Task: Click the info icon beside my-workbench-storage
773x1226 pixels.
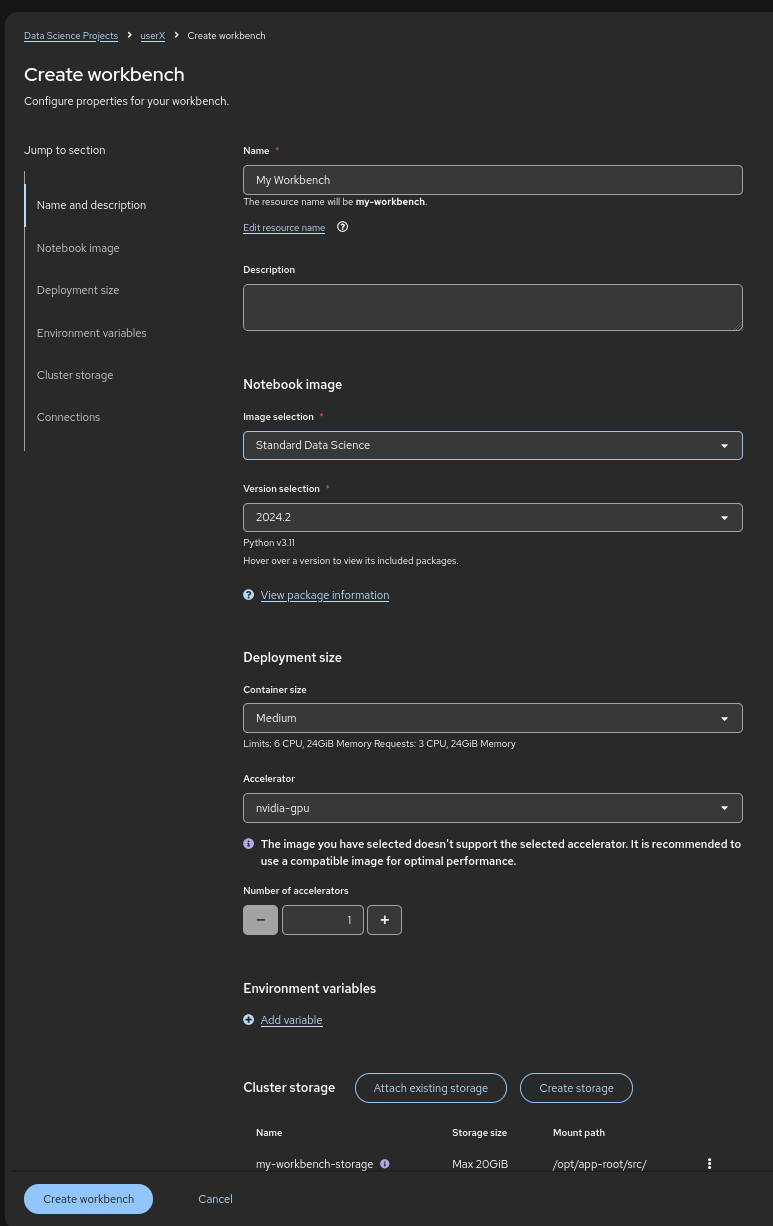Action: (385, 1164)
